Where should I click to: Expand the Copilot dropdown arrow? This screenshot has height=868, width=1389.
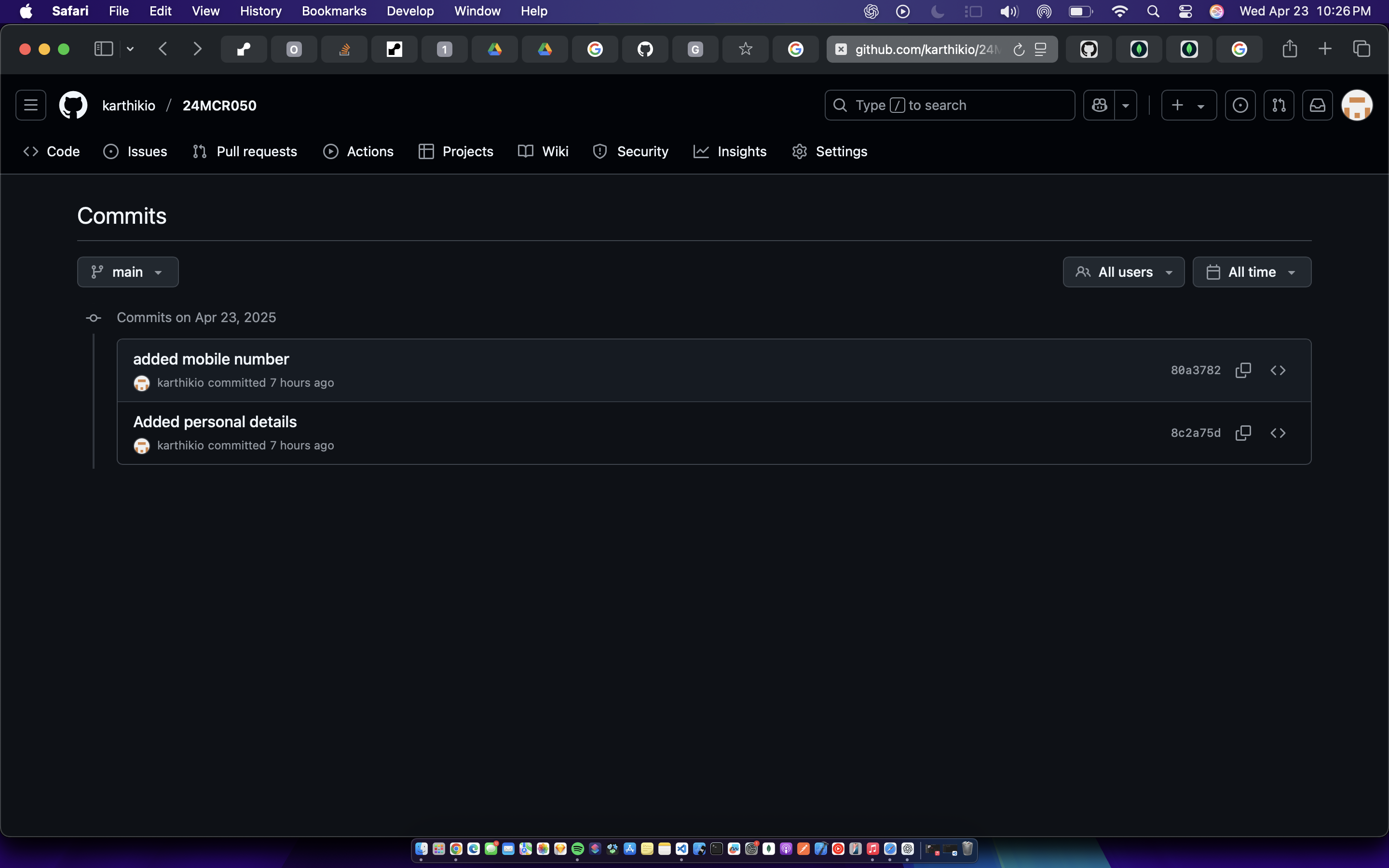coord(1126,105)
